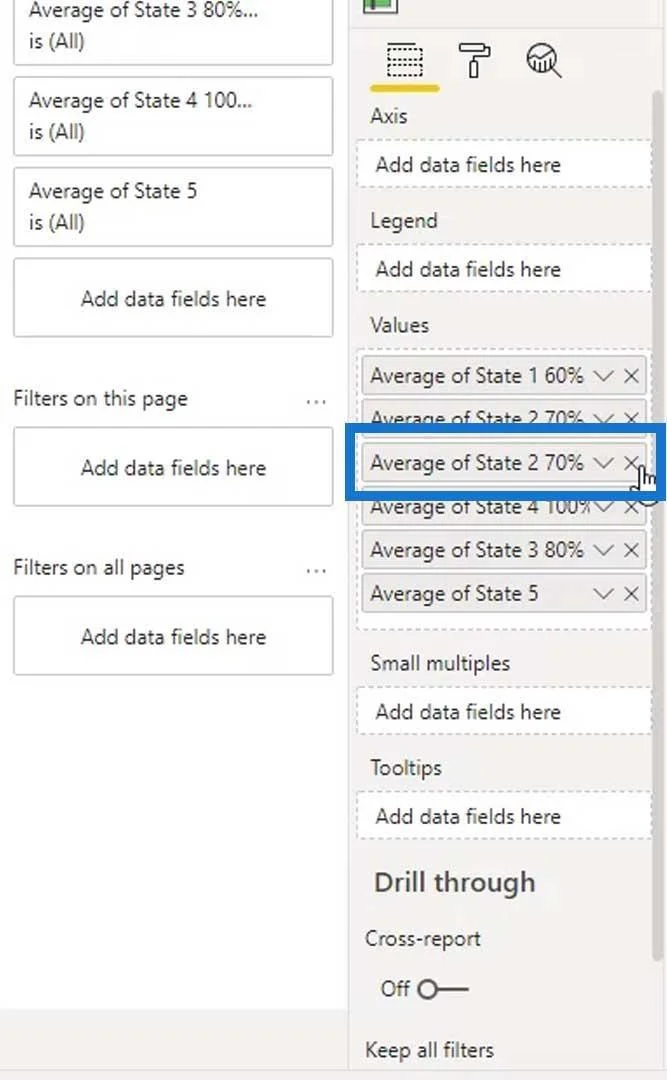The height and width of the screenshot is (1080, 667).
Task: Open more options for Filters on all pages
Action: 316,570
